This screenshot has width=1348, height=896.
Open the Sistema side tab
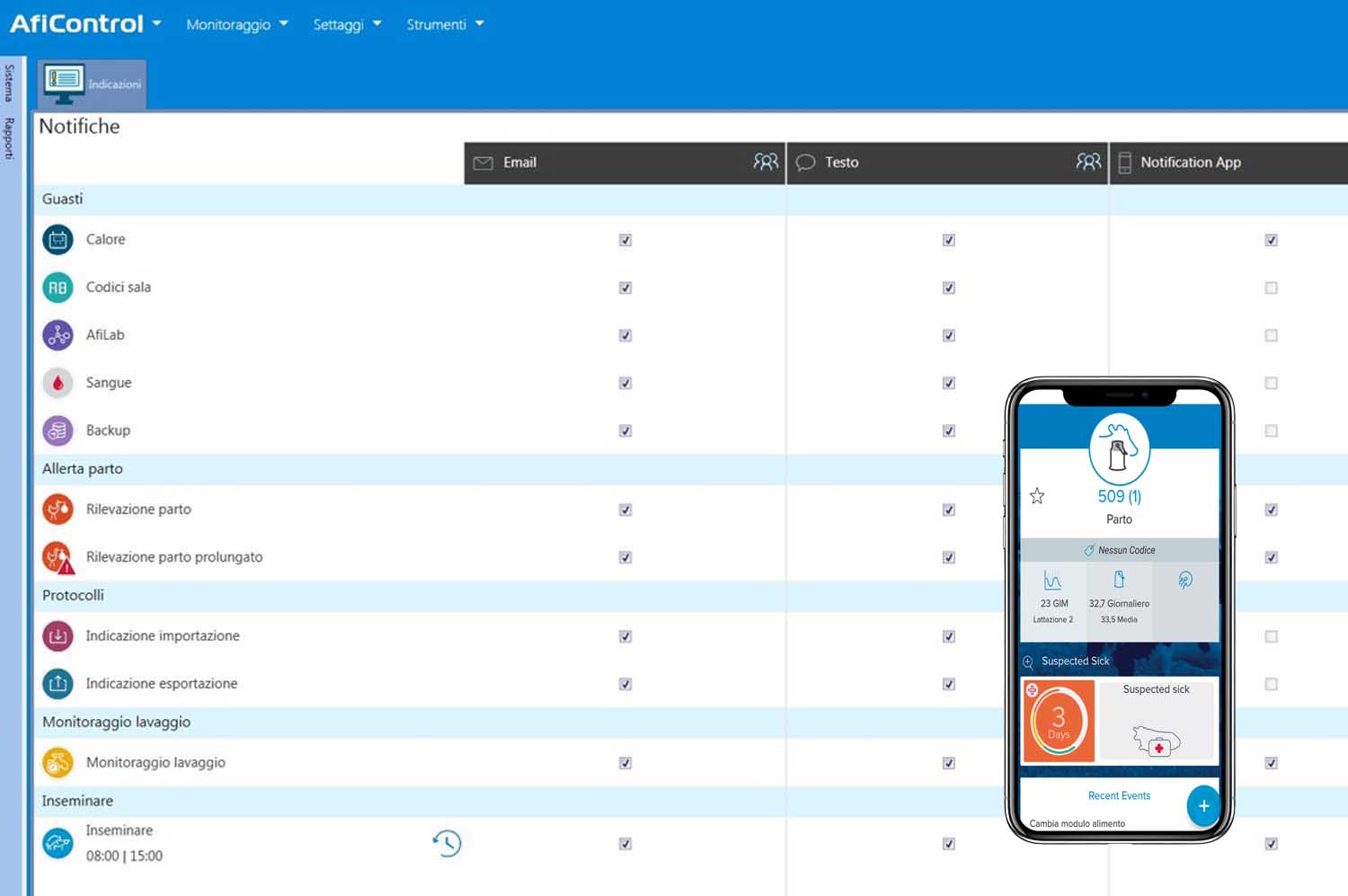tap(9, 83)
